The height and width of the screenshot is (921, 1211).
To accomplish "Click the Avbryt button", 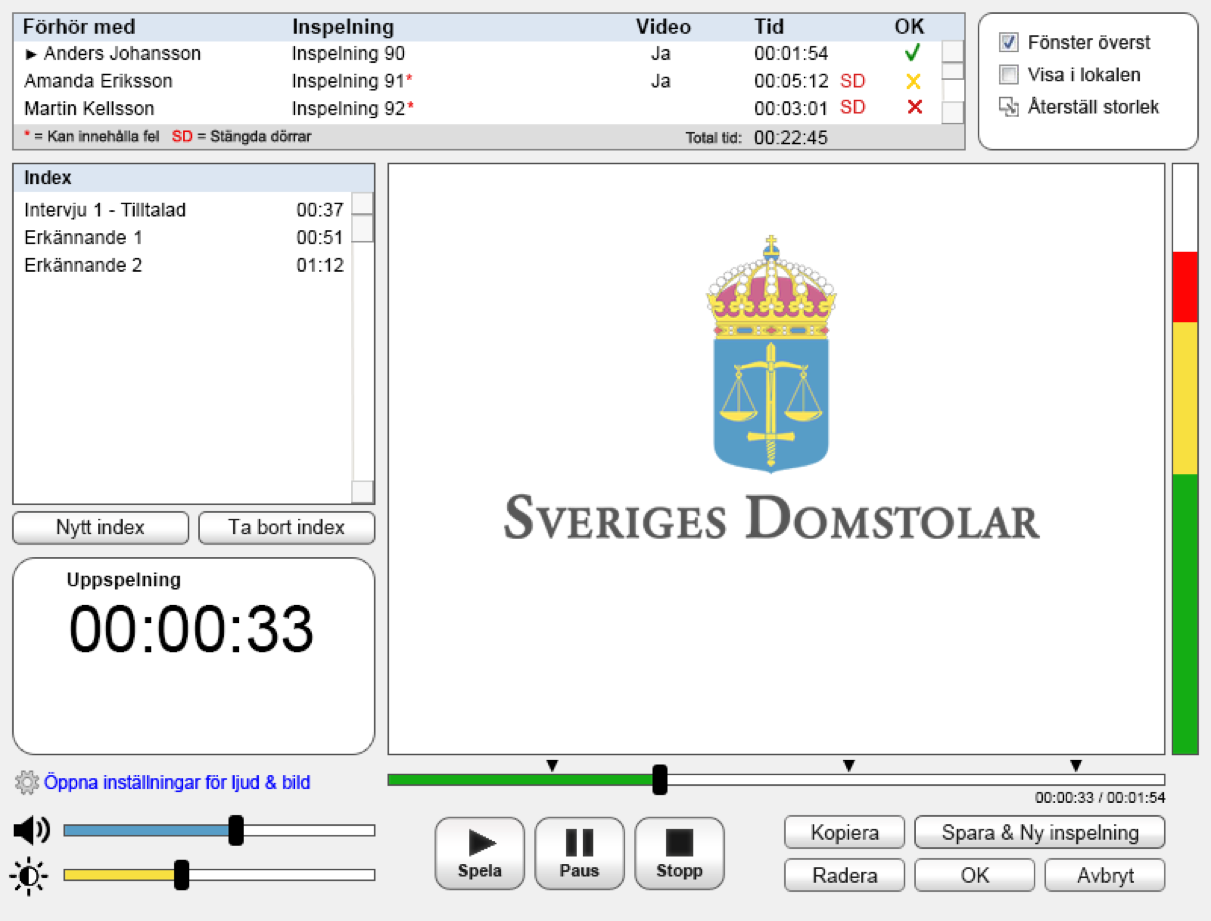I will click(x=1105, y=875).
